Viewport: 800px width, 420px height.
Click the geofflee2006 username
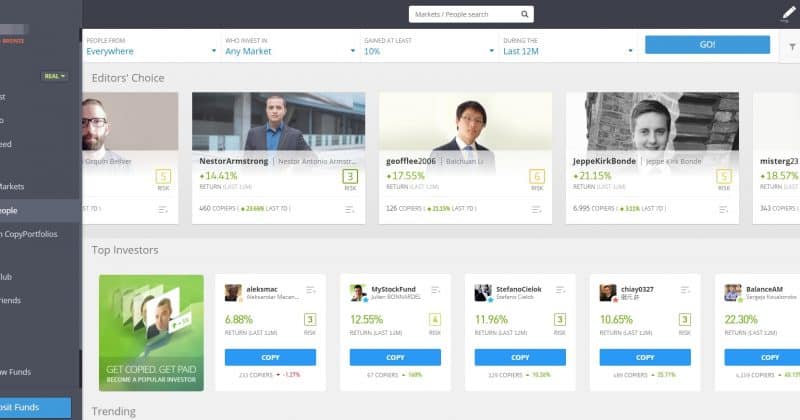coord(411,161)
